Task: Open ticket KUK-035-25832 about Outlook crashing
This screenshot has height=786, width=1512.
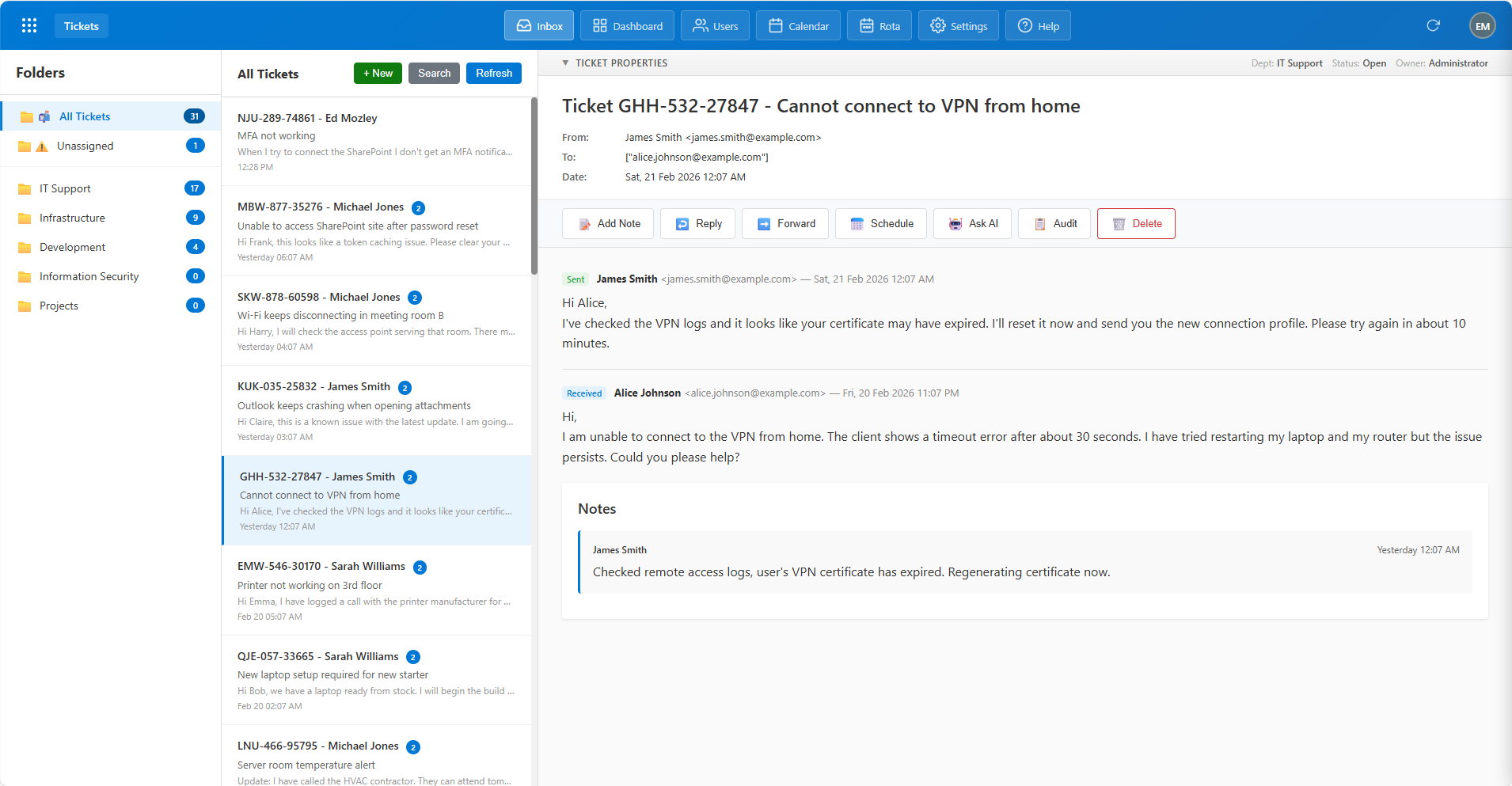Action: point(376,411)
